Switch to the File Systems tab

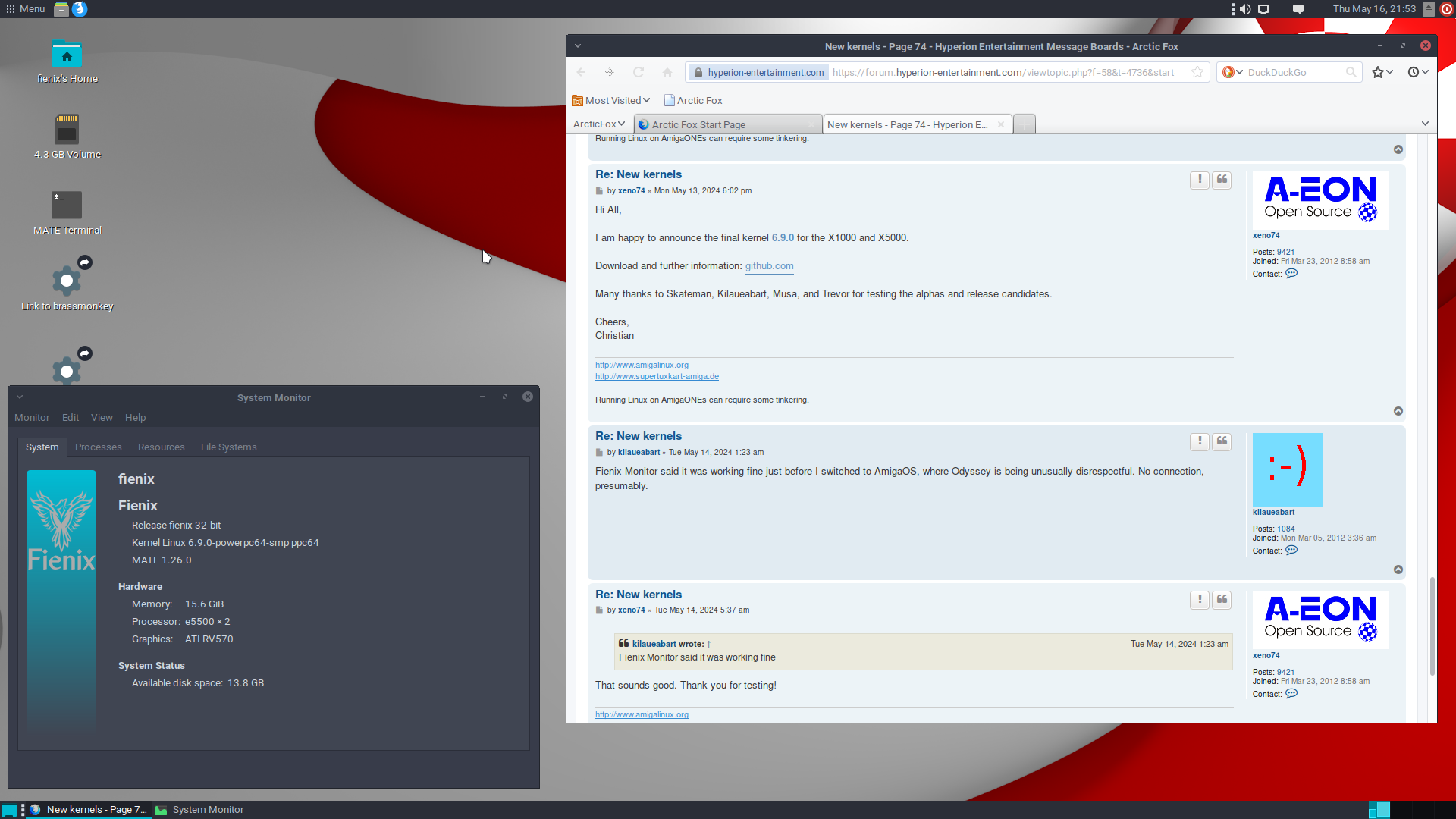coord(229,447)
